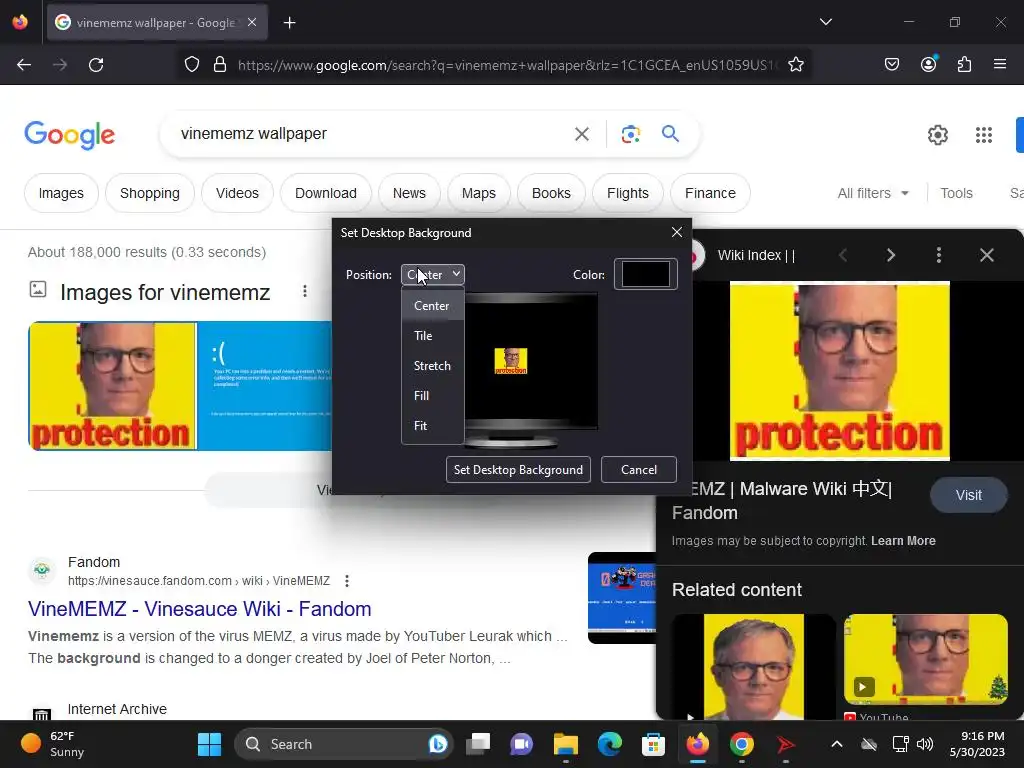The image size is (1024, 768).
Task: Expand the All filters dropdown
Action: click(873, 193)
